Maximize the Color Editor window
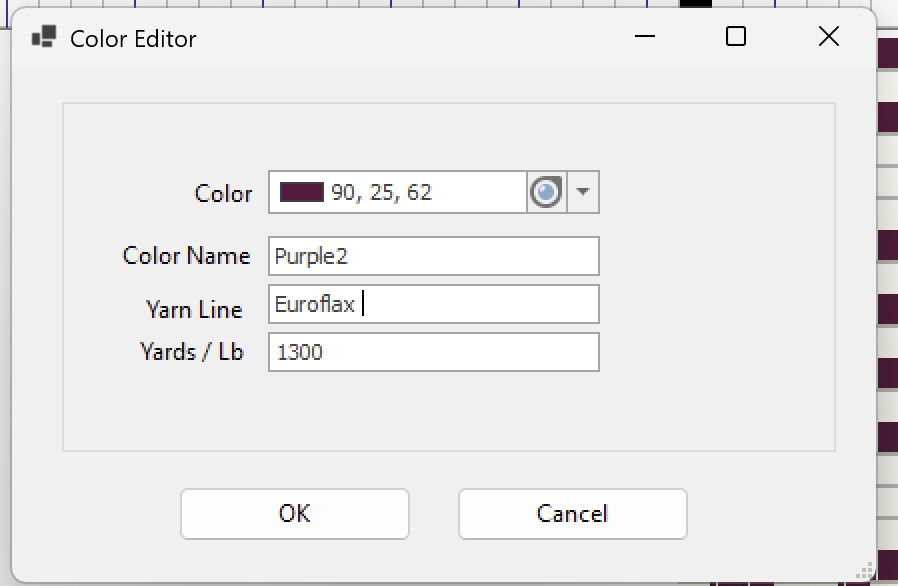 click(x=736, y=37)
